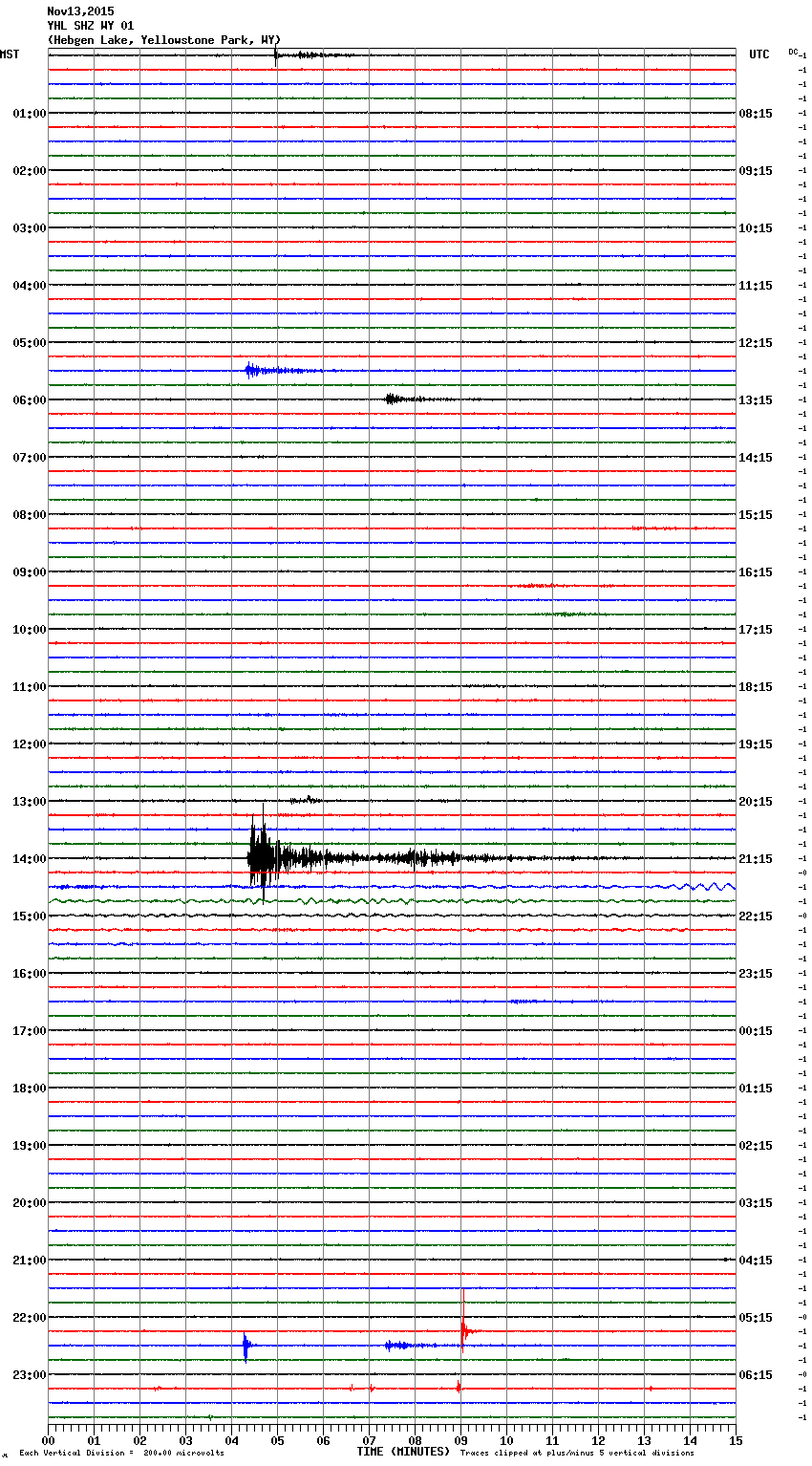Click the 11:15 UTC time label
This screenshot has height=1466, width=812.
point(756,286)
